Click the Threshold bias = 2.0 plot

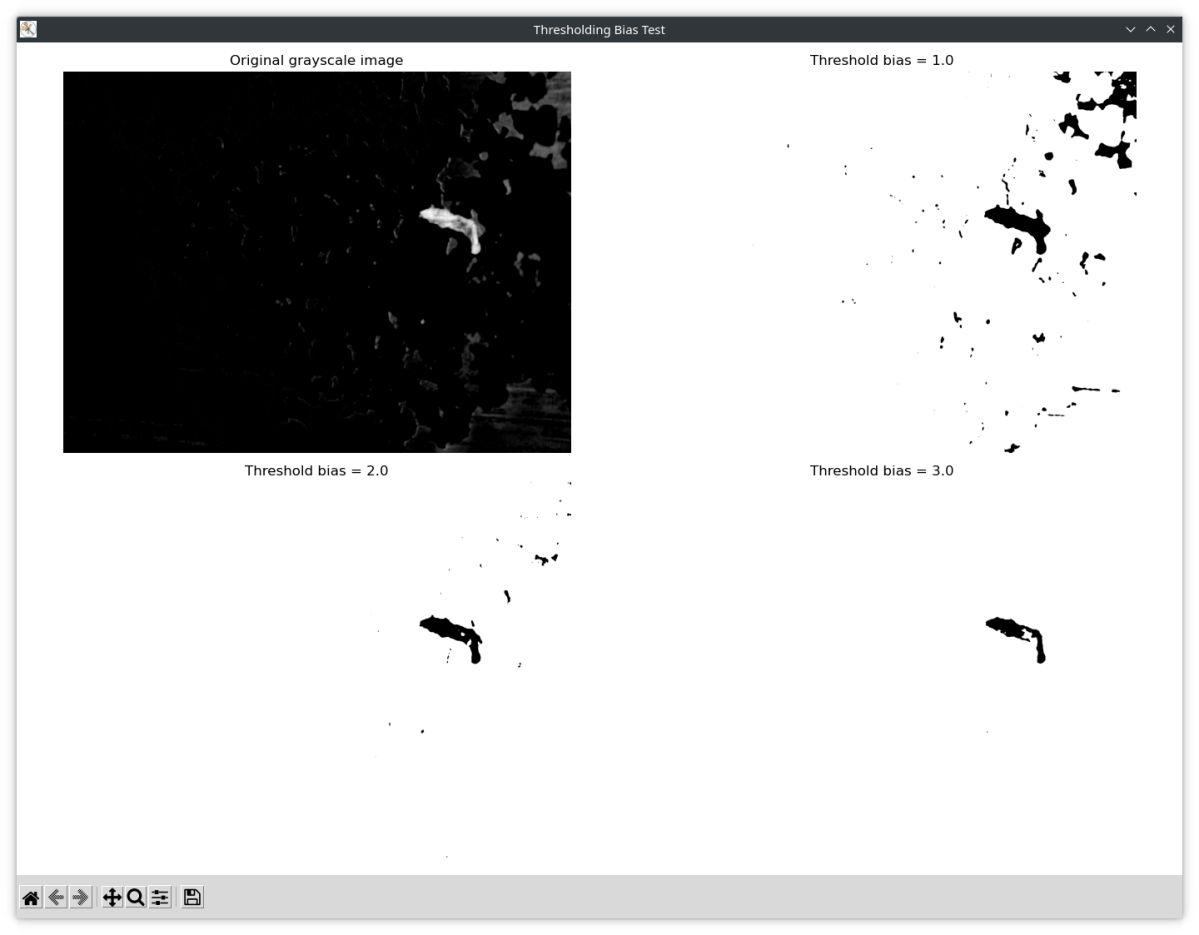(317, 673)
